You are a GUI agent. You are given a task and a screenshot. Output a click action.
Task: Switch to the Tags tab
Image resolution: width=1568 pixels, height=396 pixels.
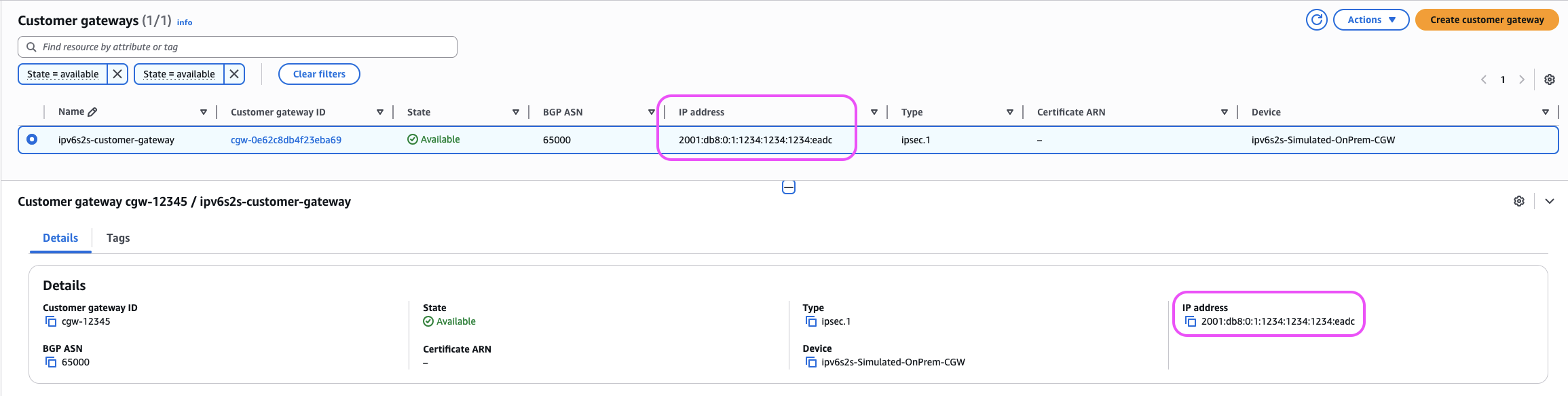118,238
